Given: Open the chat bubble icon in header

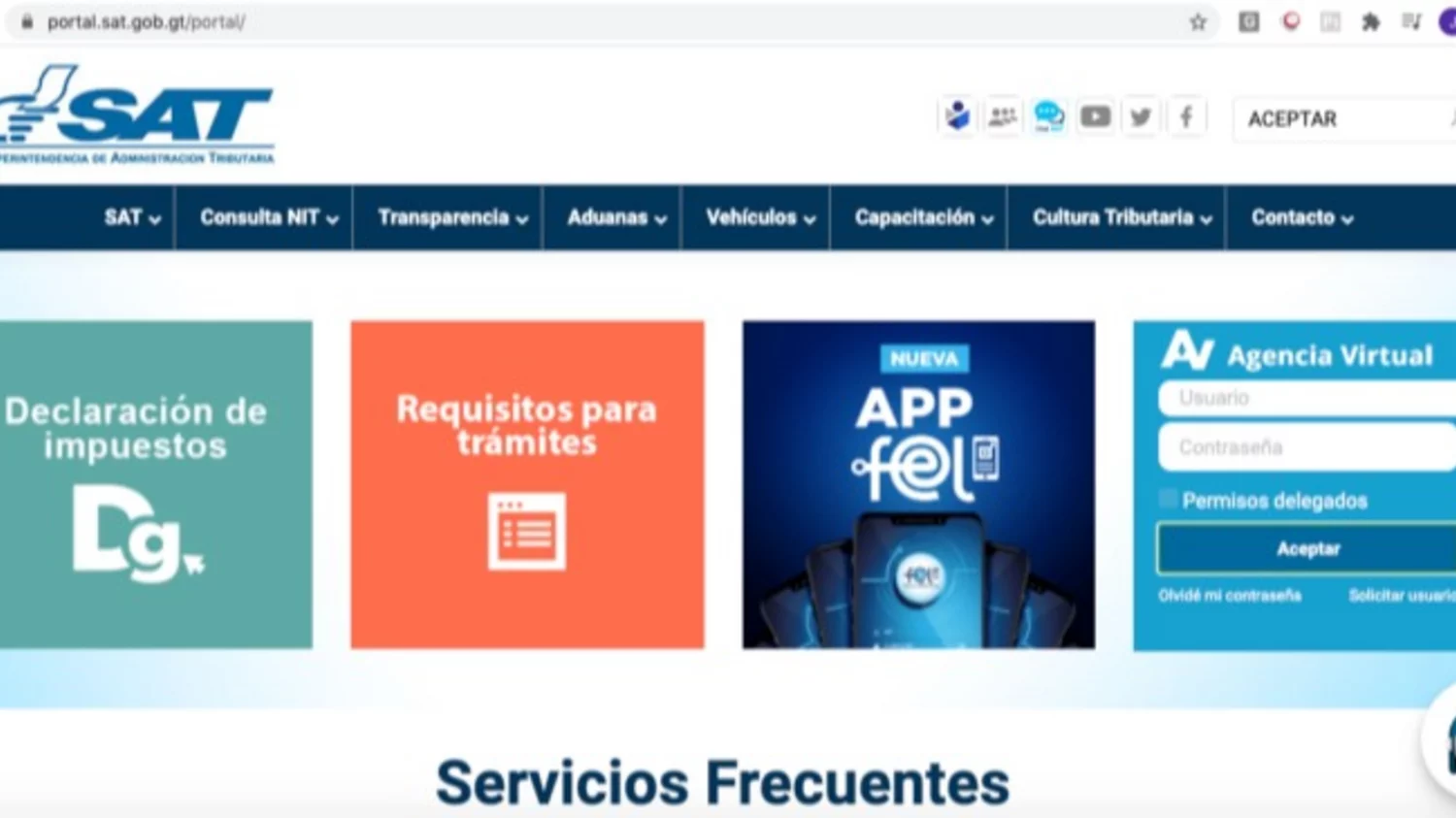Looking at the screenshot, I should click(1048, 117).
